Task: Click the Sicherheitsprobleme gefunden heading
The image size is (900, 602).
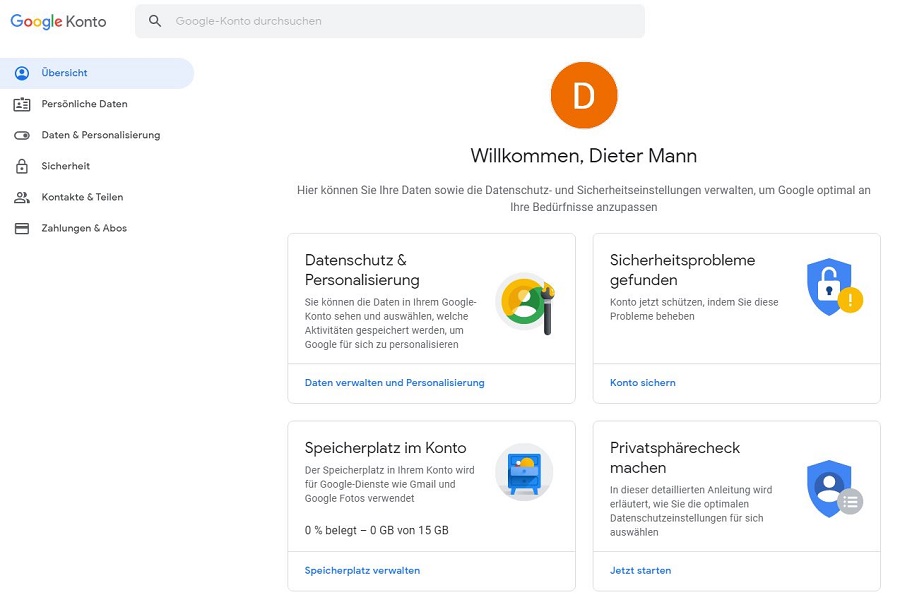Action: click(682, 270)
